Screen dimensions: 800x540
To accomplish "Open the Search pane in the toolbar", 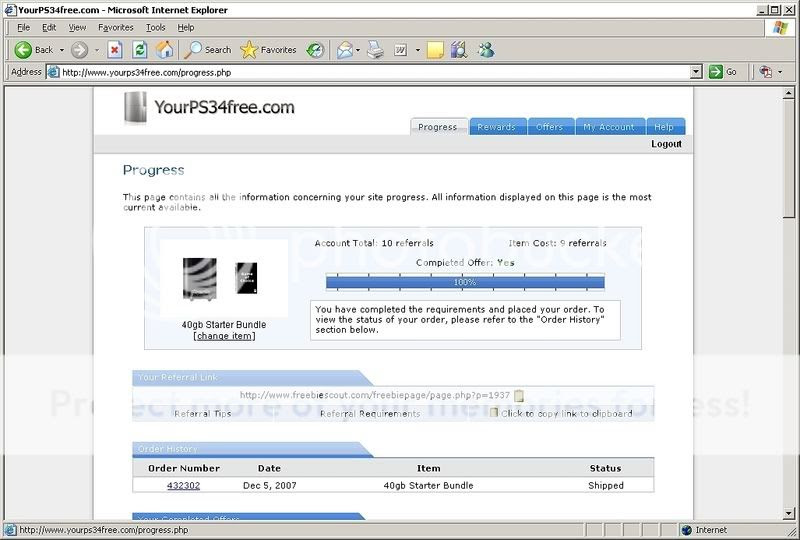I will tap(208, 50).
